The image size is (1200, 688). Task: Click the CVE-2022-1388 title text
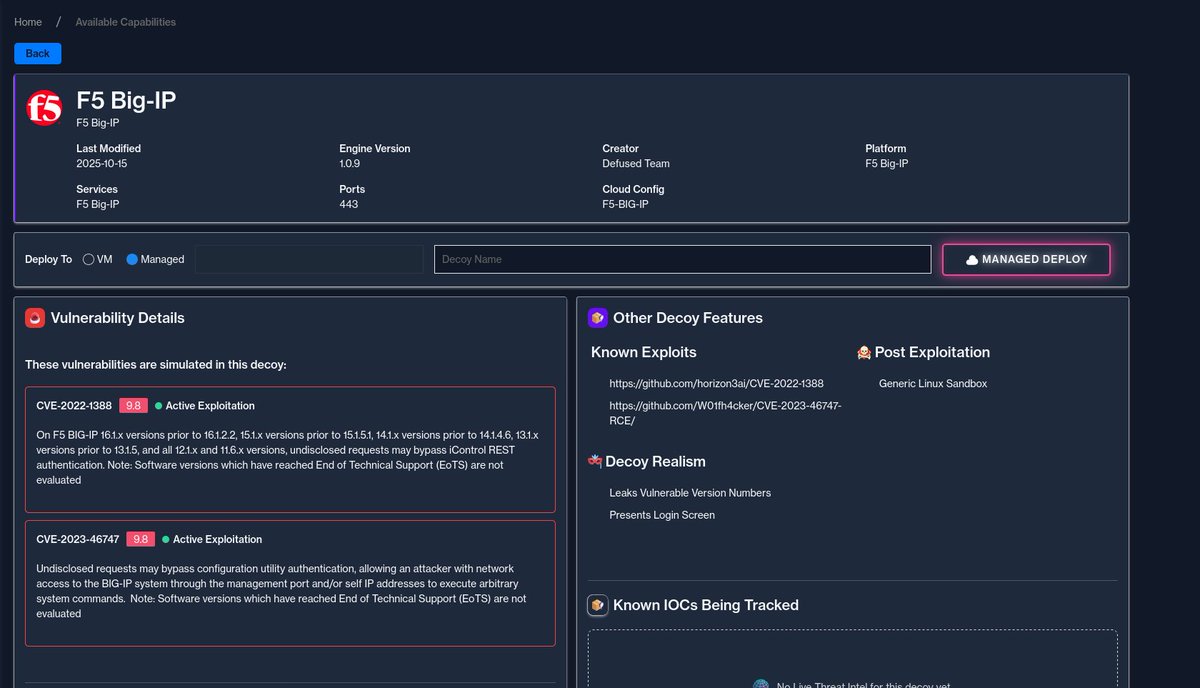point(74,406)
